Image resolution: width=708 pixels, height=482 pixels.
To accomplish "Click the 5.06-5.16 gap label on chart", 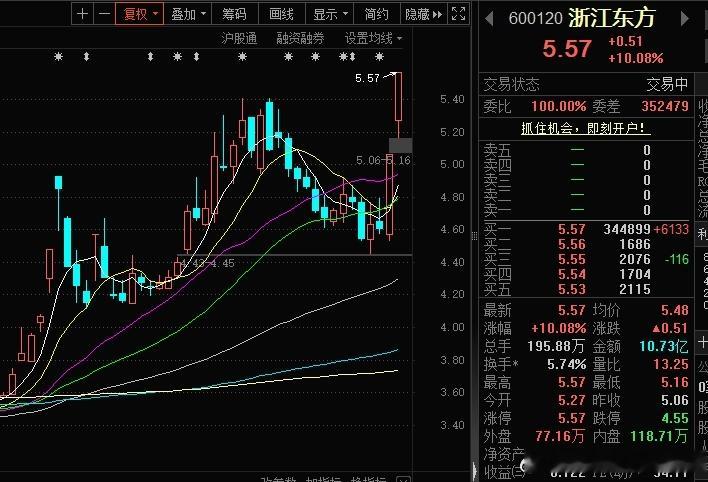I will point(383,160).
